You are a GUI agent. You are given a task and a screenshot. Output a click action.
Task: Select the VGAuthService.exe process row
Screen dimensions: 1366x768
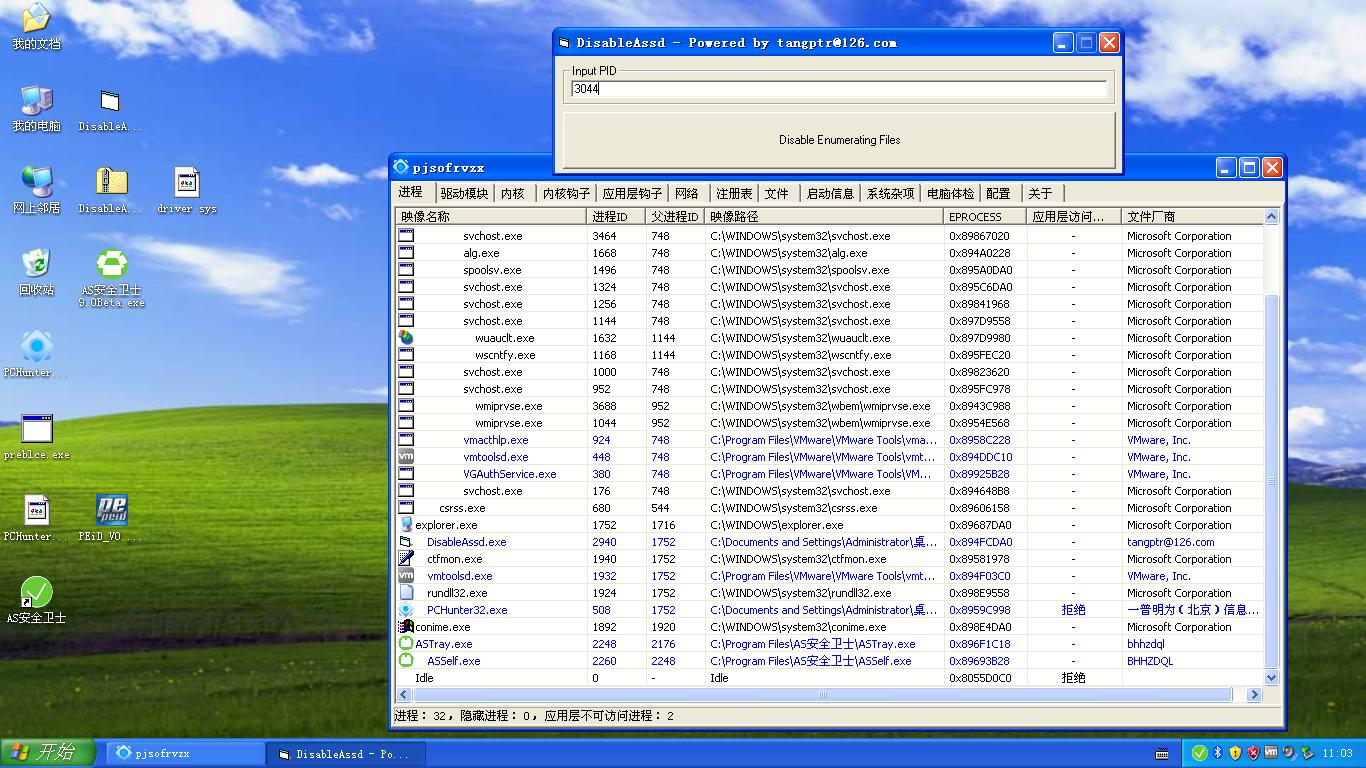pyautogui.click(x=830, y=474)
